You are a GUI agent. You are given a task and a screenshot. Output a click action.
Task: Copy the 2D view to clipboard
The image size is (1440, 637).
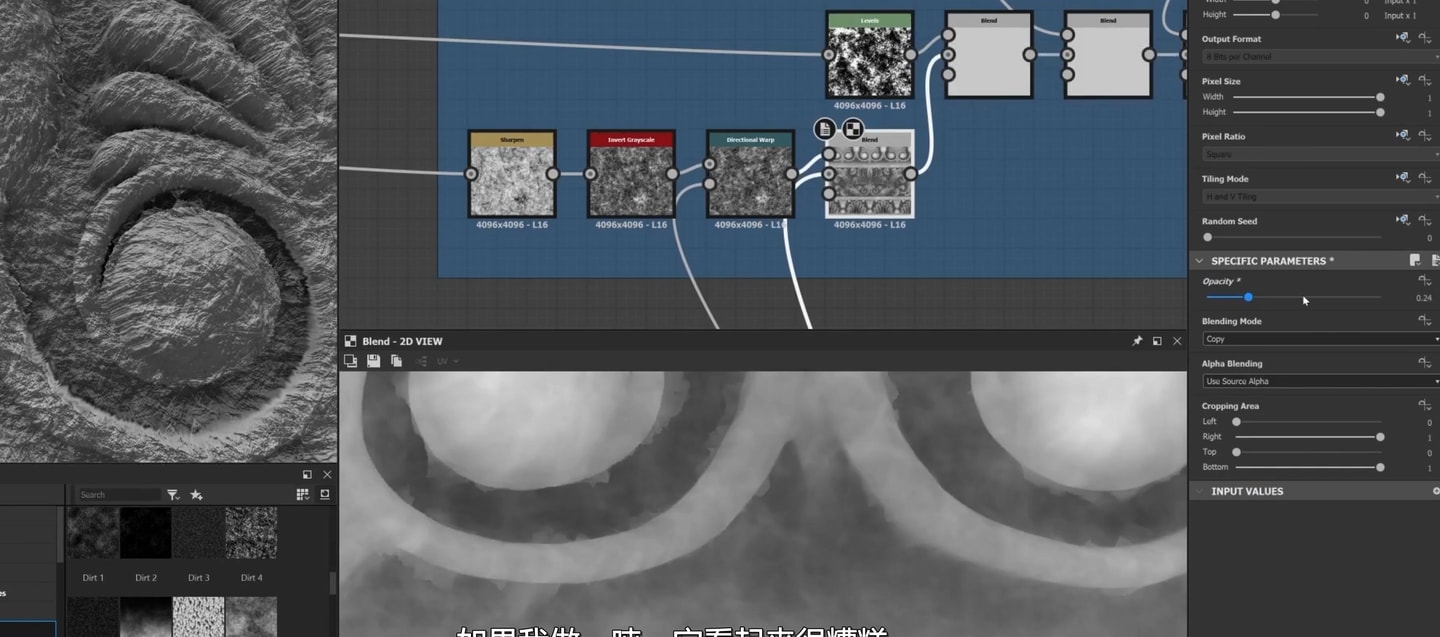coord(396,361)
